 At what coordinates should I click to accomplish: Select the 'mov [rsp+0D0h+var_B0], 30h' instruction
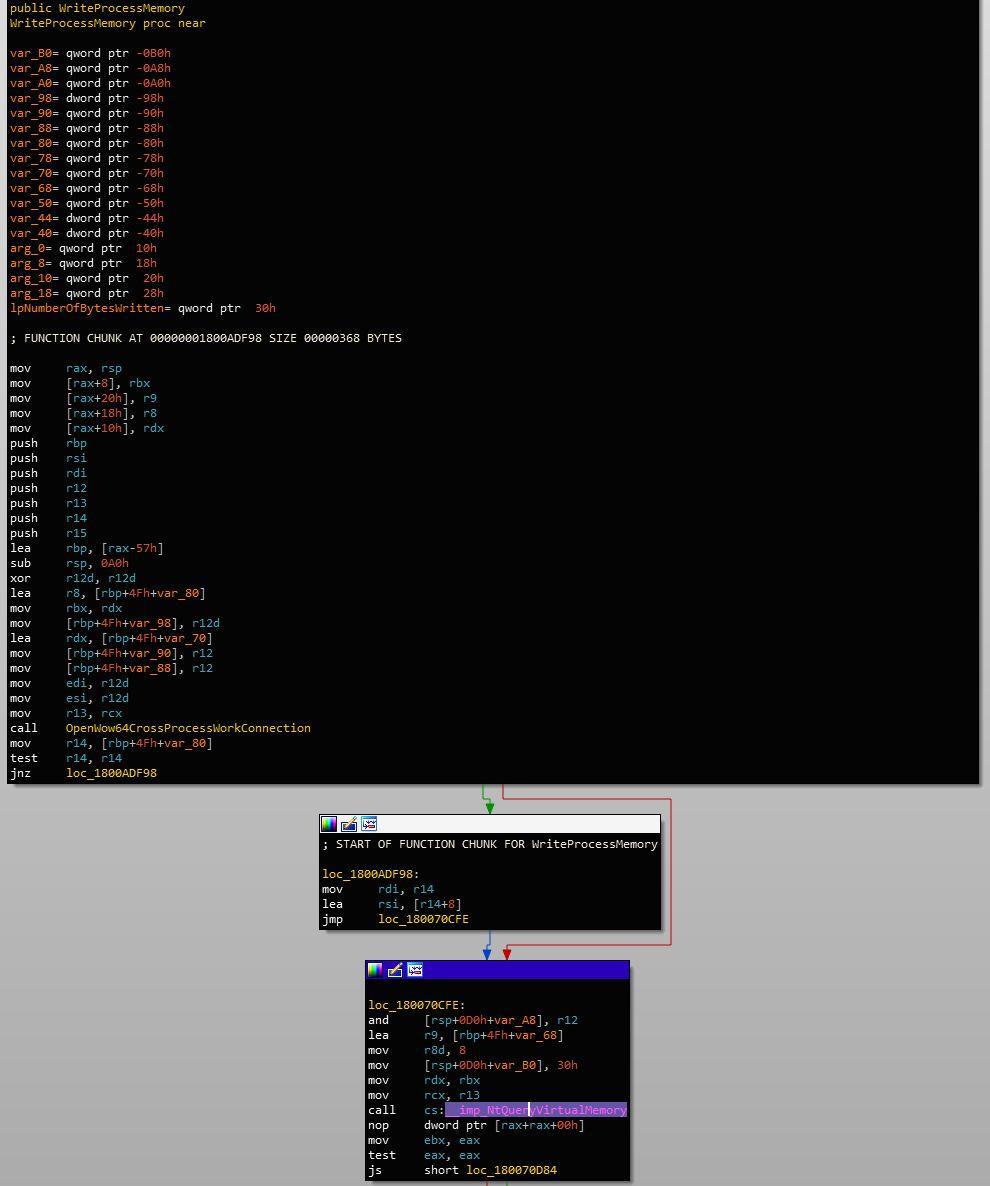(473, 1065)
